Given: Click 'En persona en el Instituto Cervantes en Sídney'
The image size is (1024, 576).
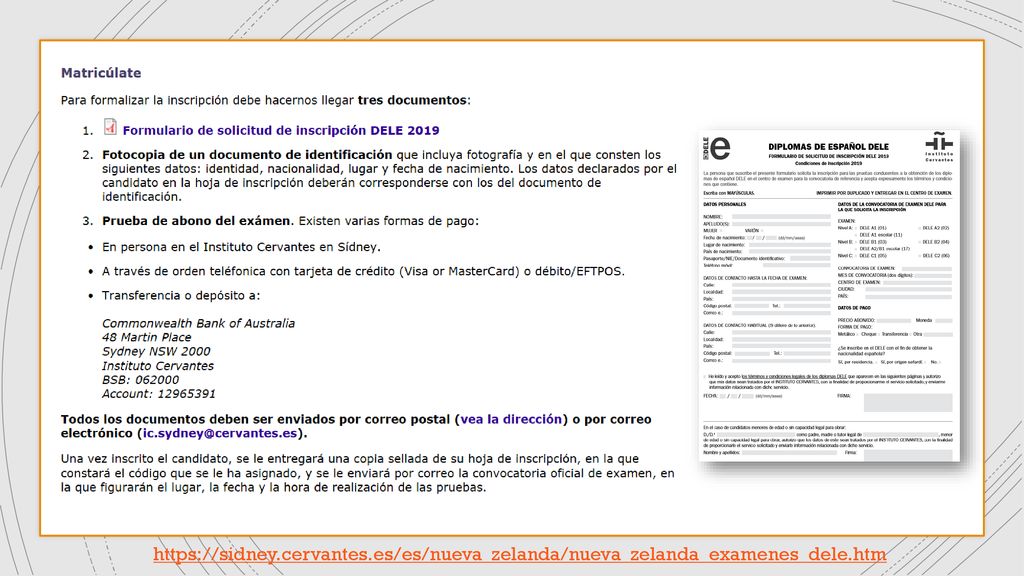Looking at the screenshot, I should [241, 247].
